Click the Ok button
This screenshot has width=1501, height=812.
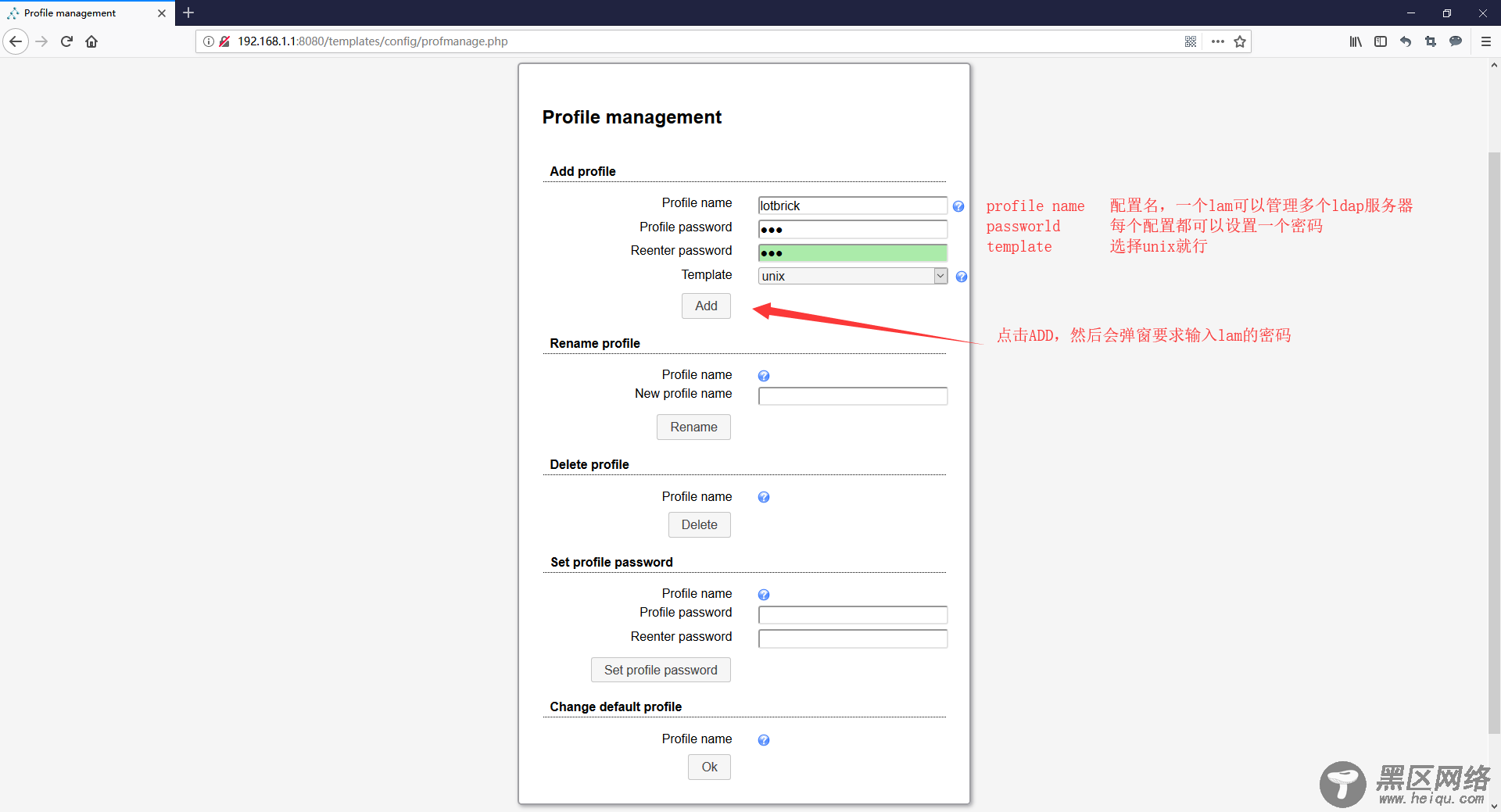[x=709, y=767]
